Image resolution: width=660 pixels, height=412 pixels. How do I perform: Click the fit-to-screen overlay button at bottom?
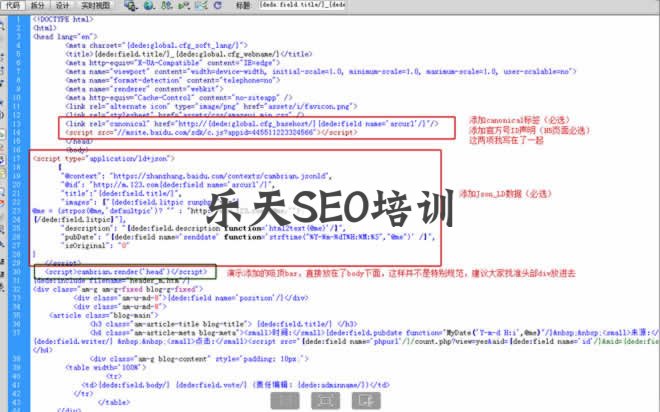click(x=325, y=401)
